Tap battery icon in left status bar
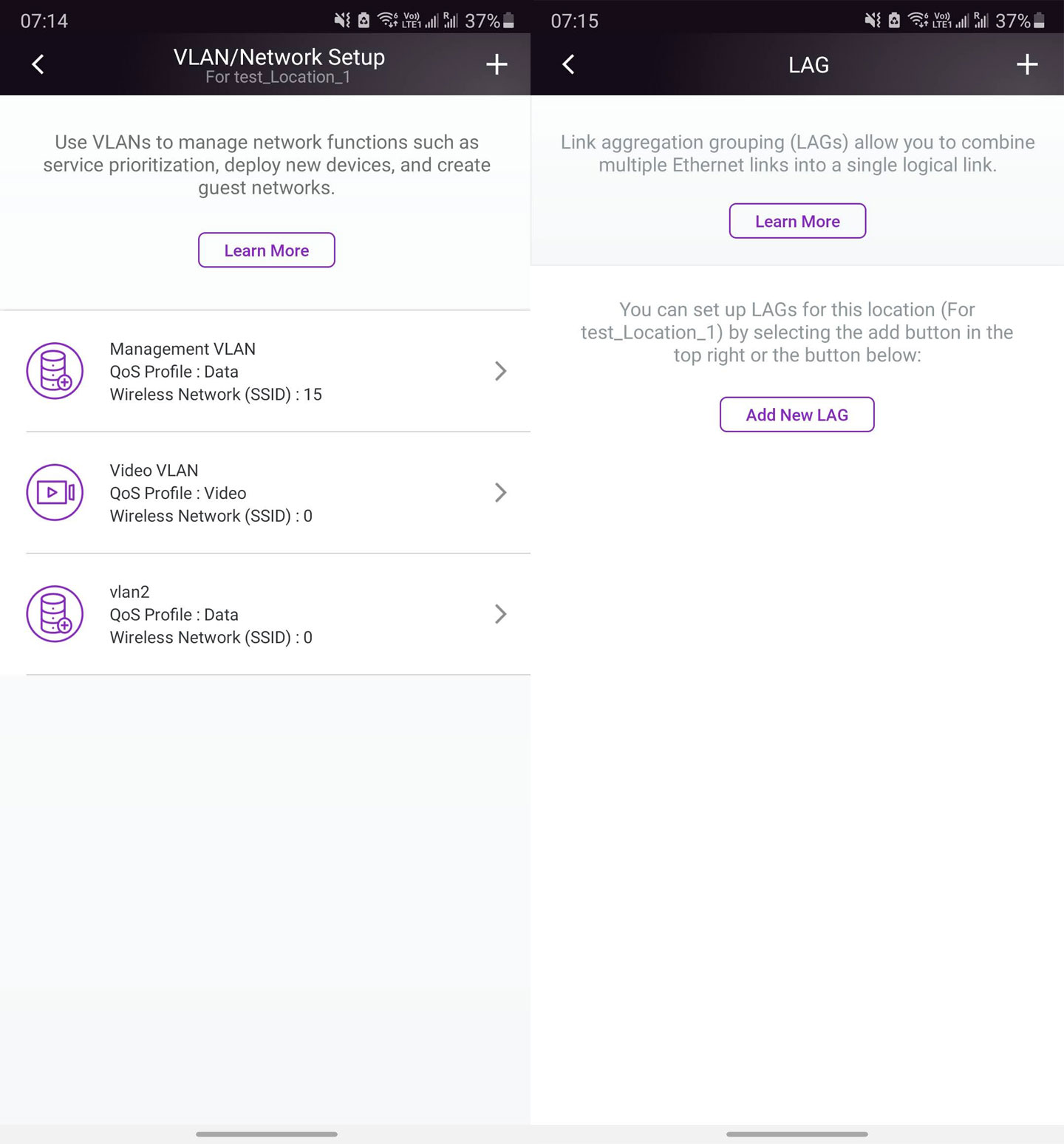 [x=509, y=21]
